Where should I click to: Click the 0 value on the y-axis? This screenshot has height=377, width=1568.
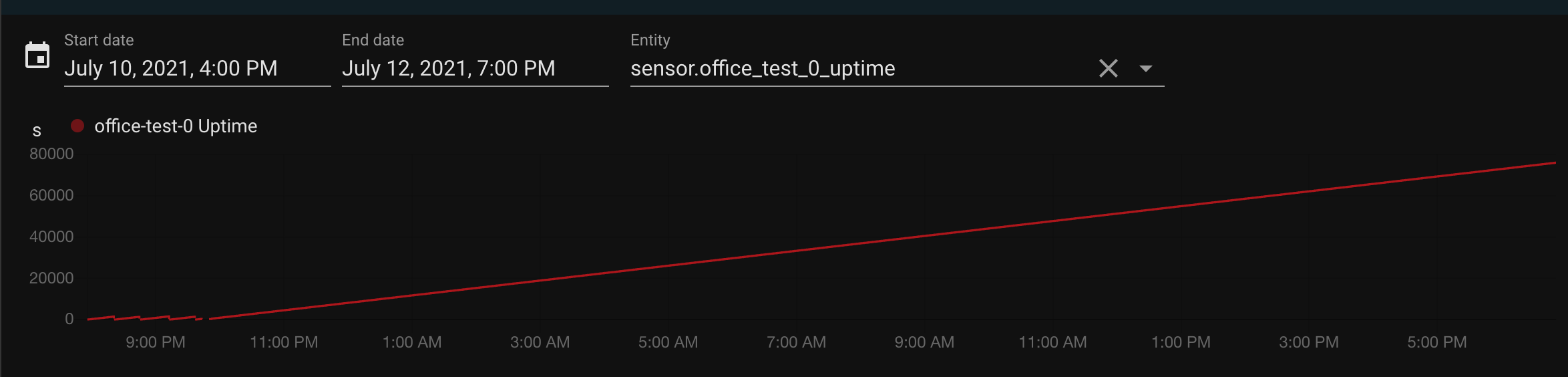click(69, 319)
